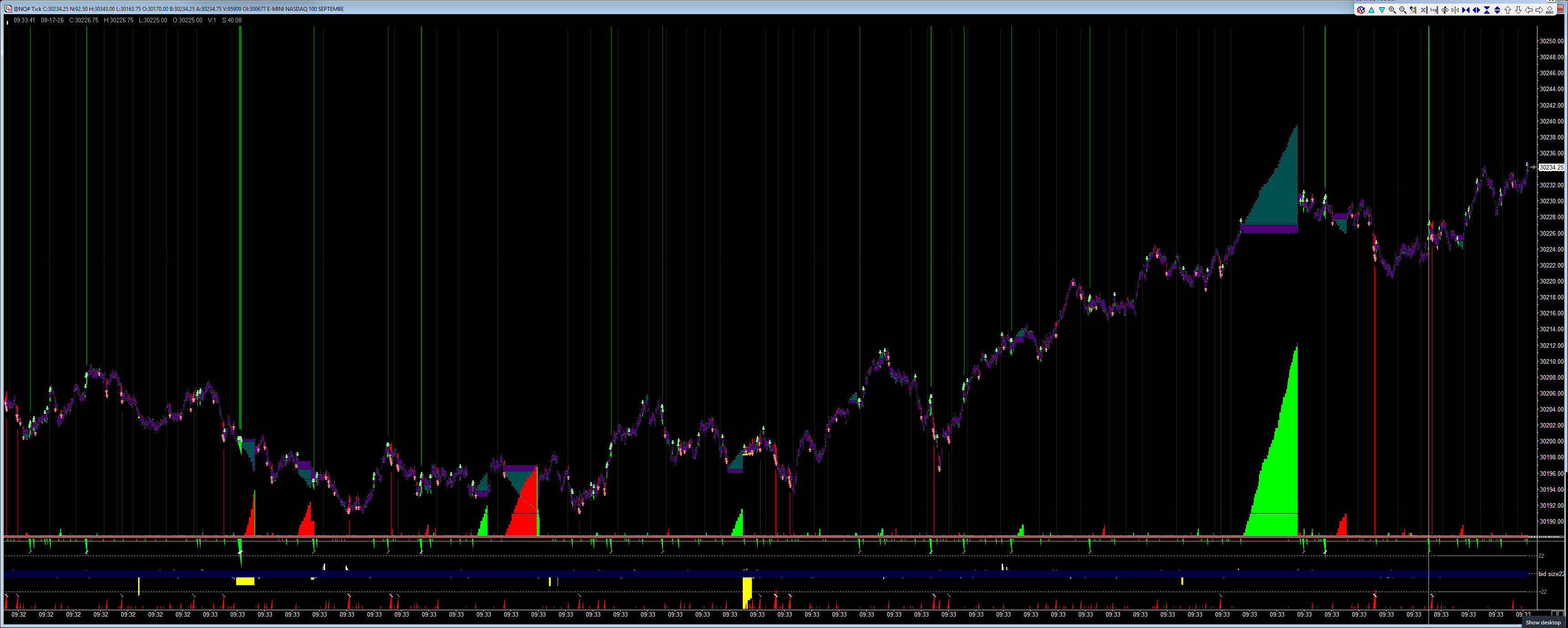The height and width of the screenshot is (628, 1568).
Task: Click the -22 lower threshold label
Action: click(1543, 592)
